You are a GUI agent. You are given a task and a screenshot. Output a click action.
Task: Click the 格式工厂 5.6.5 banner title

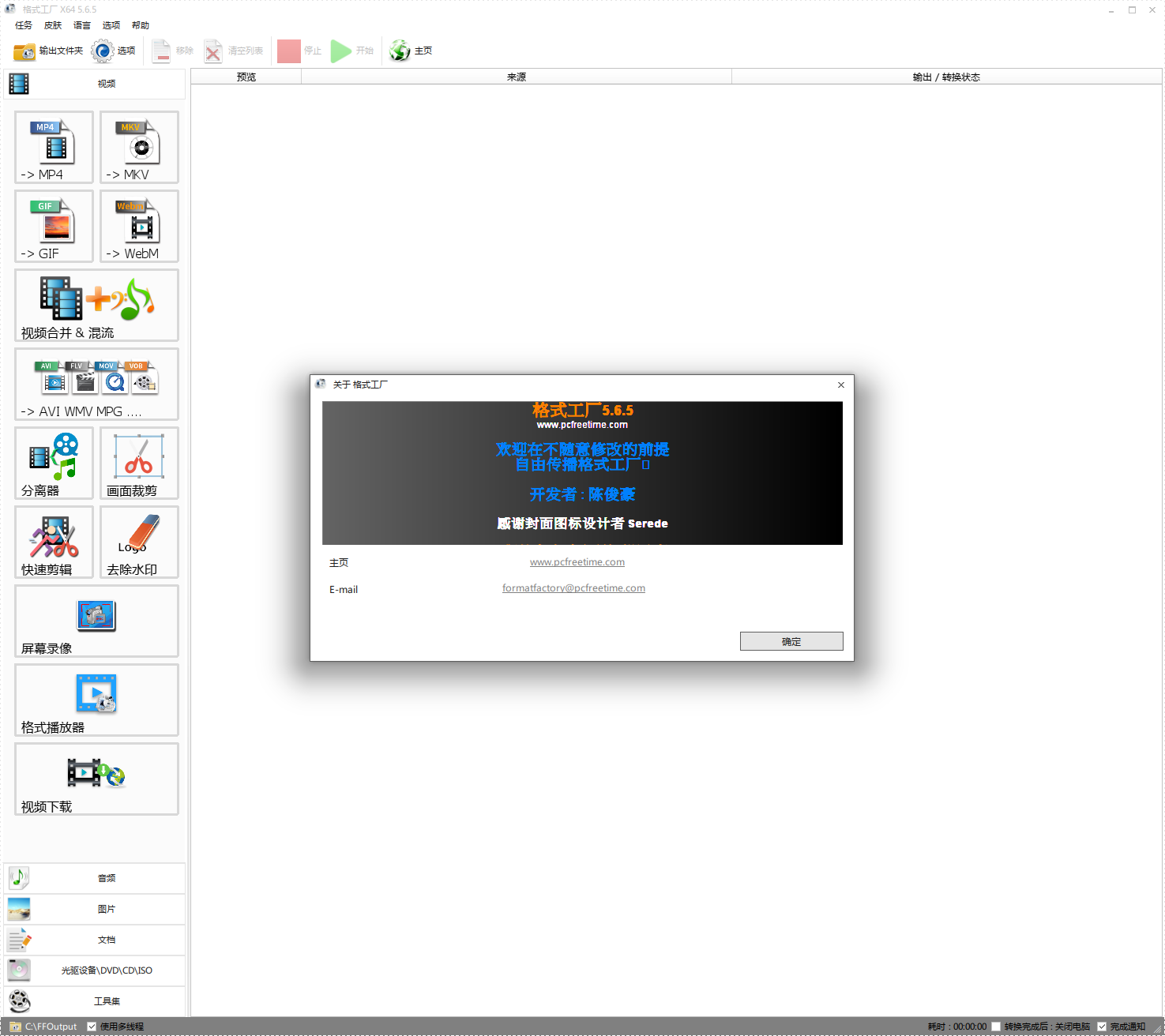pos(583,410)
